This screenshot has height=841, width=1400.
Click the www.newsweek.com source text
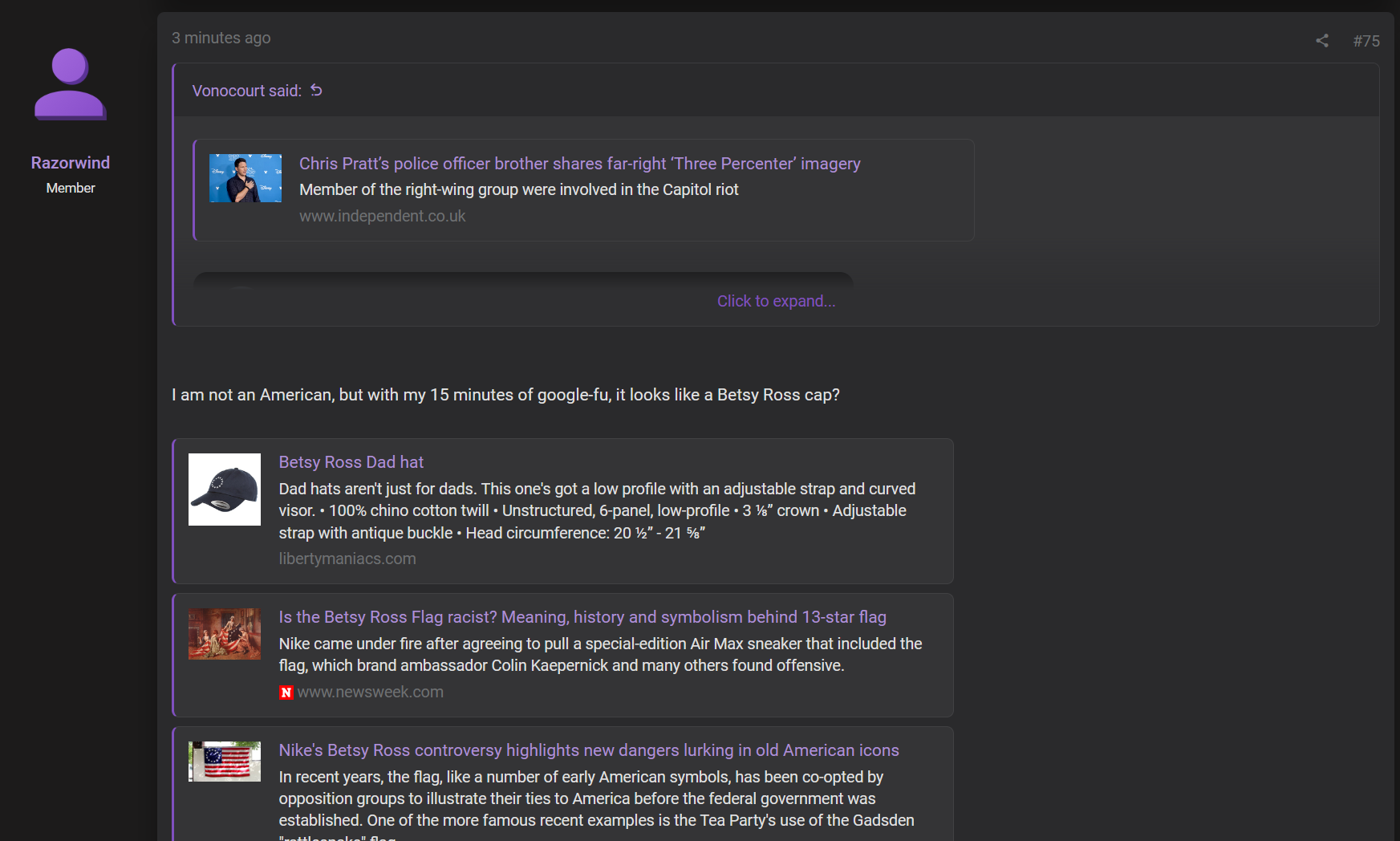coord(370,692)
